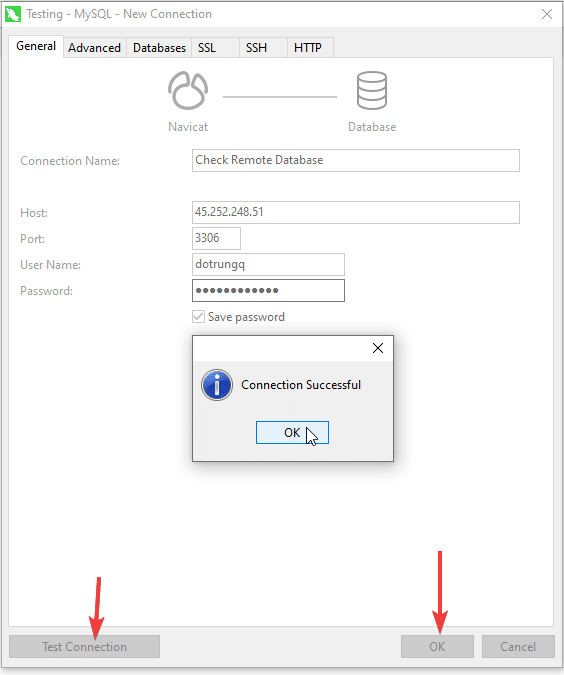This screenshot has width=564, height=675.
Task: Click the 'Password:' label
Action: 46,291
